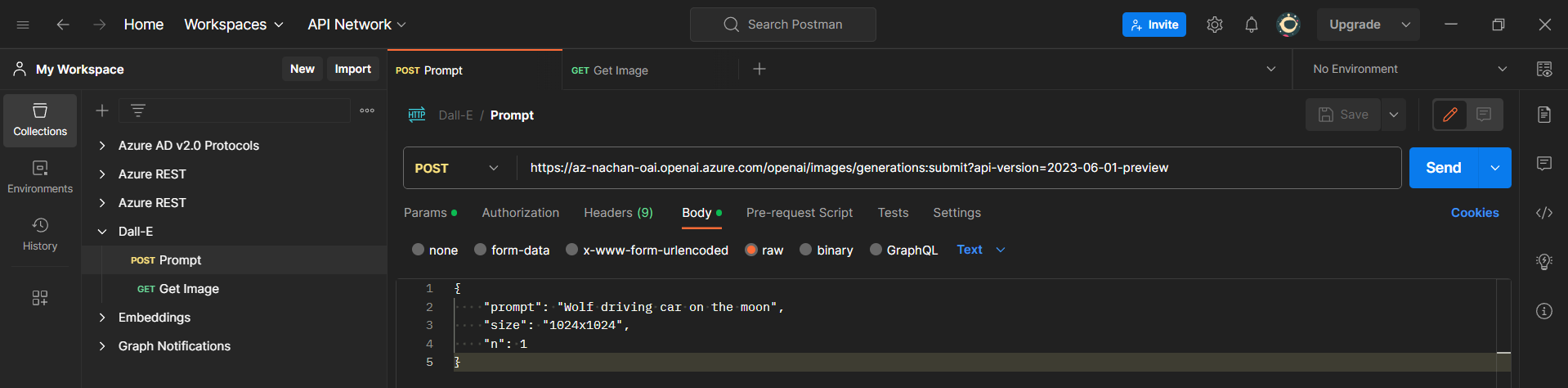Open the Cookies link
The height and width of the screenshot is (388, 1568).
(x=1474, y=213)
